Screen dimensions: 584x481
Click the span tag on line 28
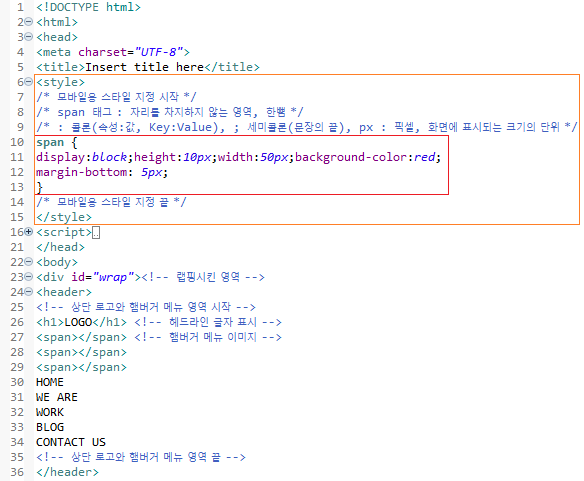point(81,352)
